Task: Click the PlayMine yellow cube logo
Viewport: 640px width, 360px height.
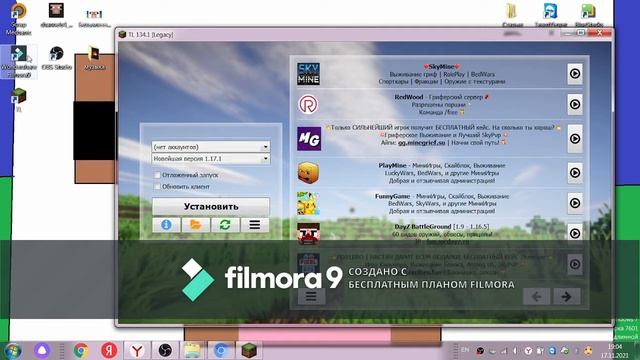Action: pyautogui.click(x=308, y=173)
